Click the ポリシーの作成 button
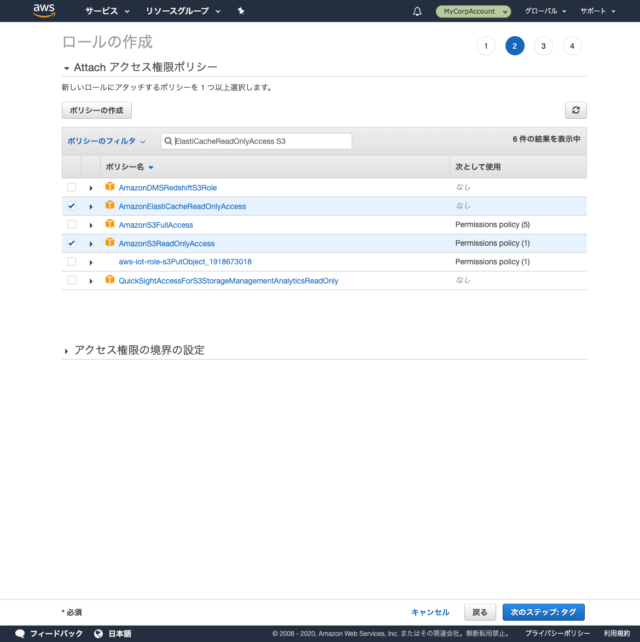 [97, 111]
